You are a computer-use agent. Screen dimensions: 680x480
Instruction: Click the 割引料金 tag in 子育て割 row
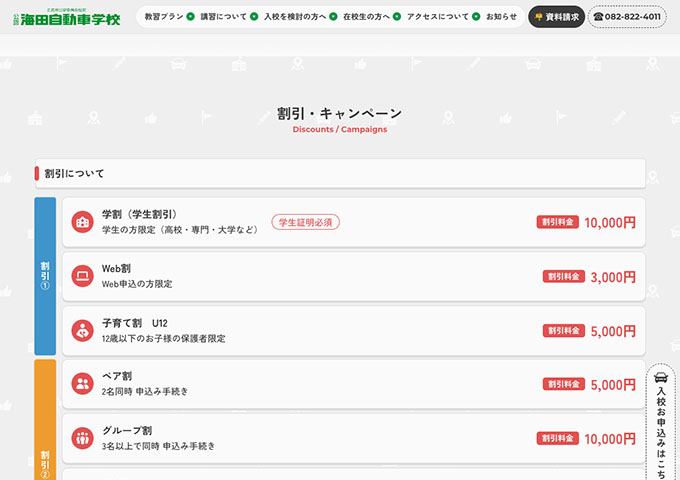coord(564,330)
